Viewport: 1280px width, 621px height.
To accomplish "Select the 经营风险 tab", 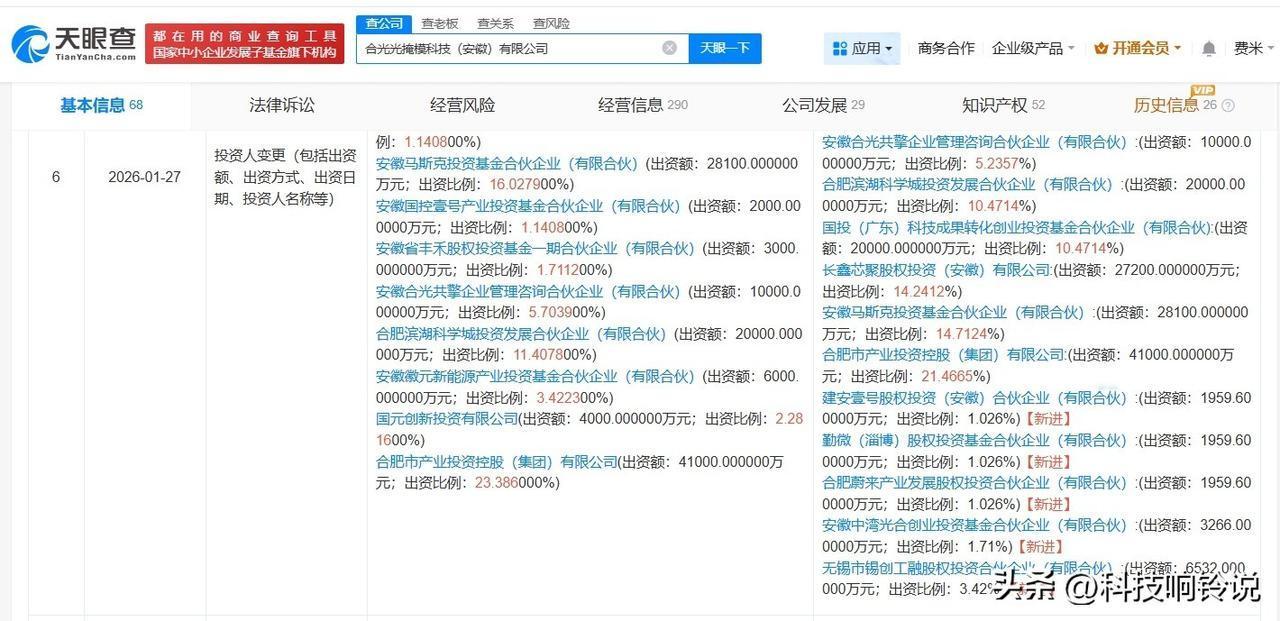I will pos(462,105).
